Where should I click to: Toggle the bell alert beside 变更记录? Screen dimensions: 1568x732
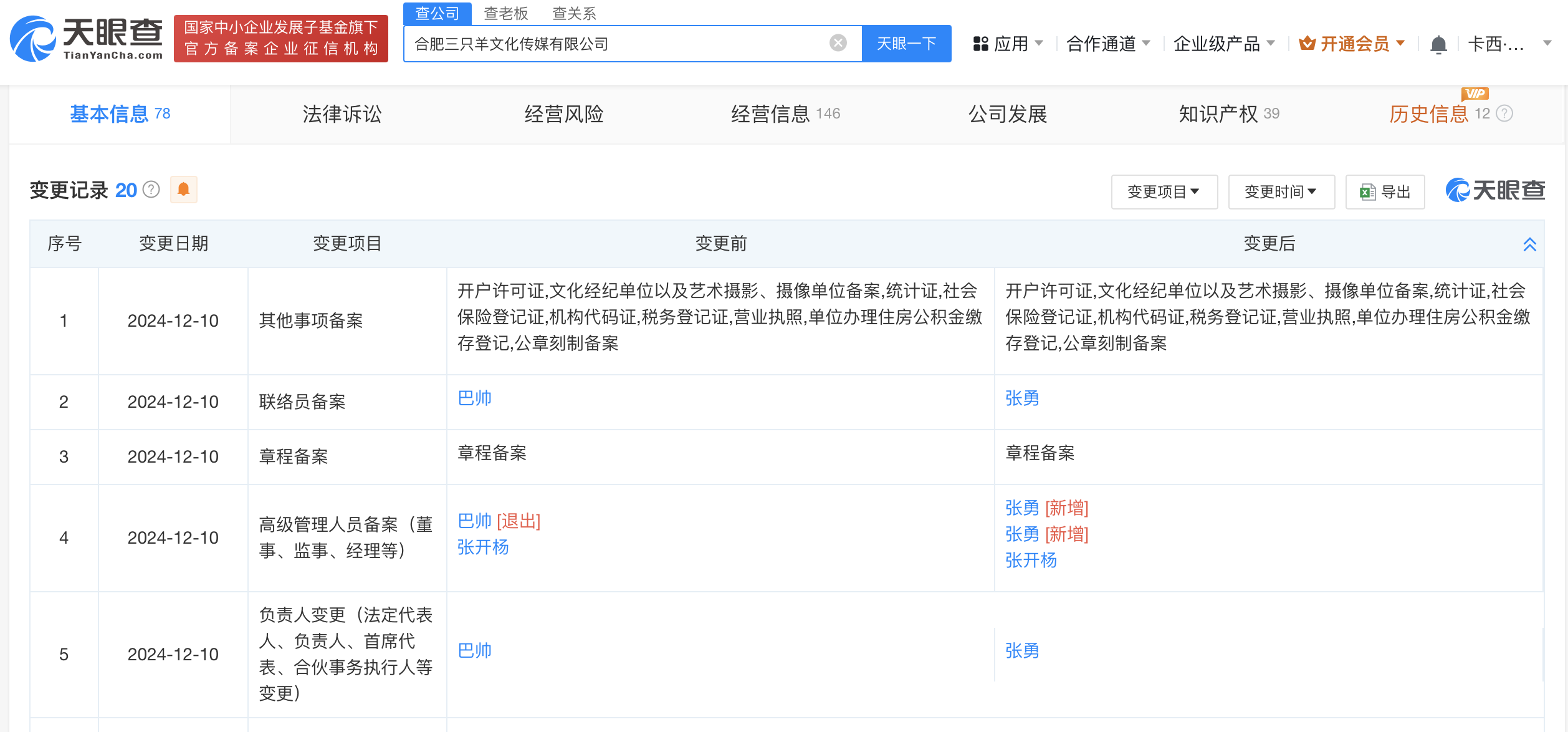pyautogui.click(x=184, y=190)
